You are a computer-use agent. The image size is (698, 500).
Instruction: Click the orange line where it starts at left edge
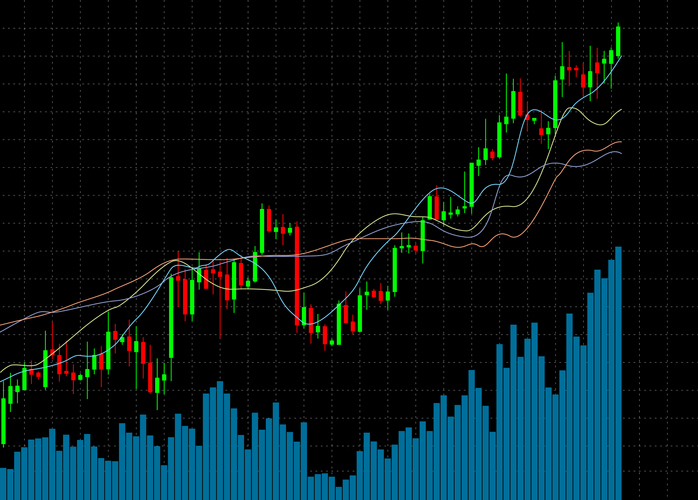tap(2, 324)
